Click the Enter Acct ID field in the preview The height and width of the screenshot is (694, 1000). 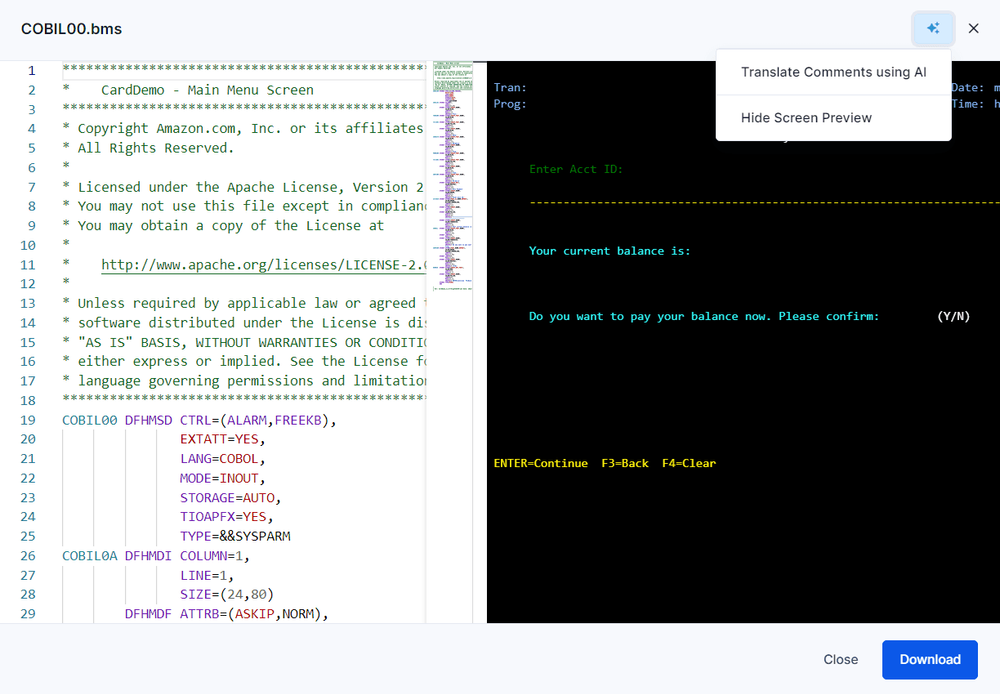click(575, 169)
